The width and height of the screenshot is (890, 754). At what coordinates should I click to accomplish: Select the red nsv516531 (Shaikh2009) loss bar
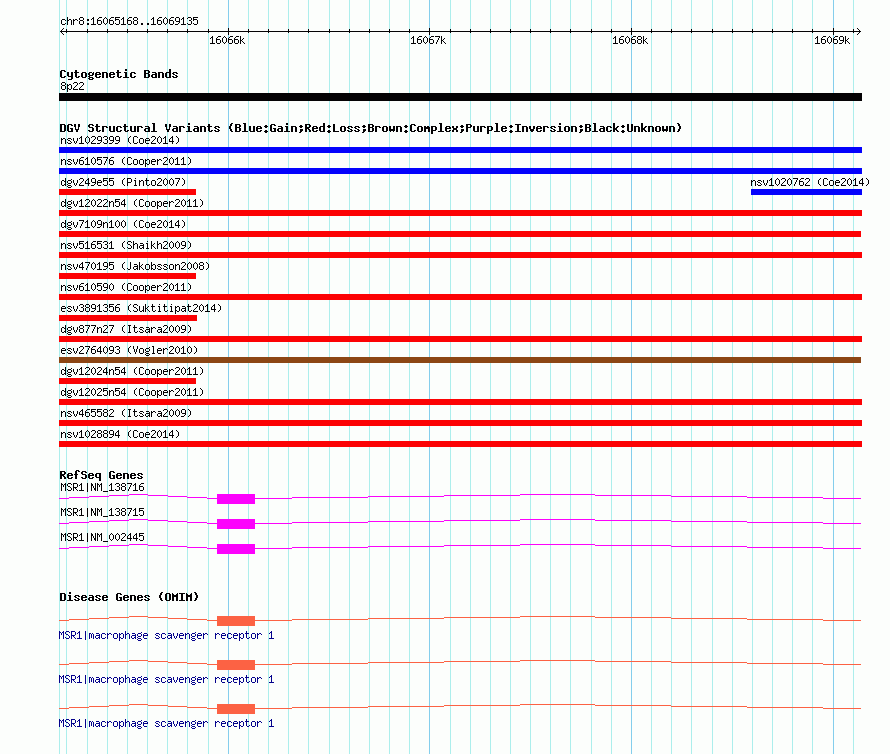(x=460, y=255)
